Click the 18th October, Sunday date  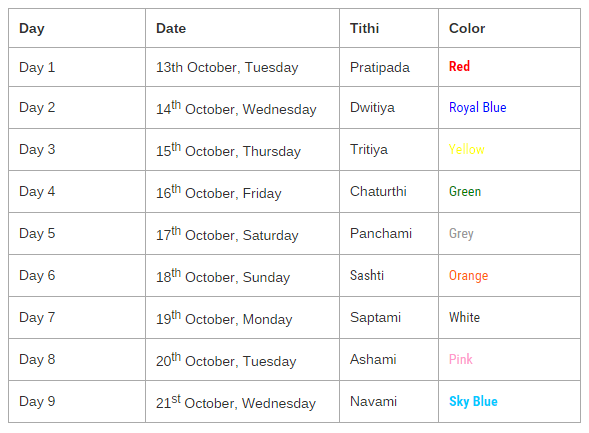[223, 276]
